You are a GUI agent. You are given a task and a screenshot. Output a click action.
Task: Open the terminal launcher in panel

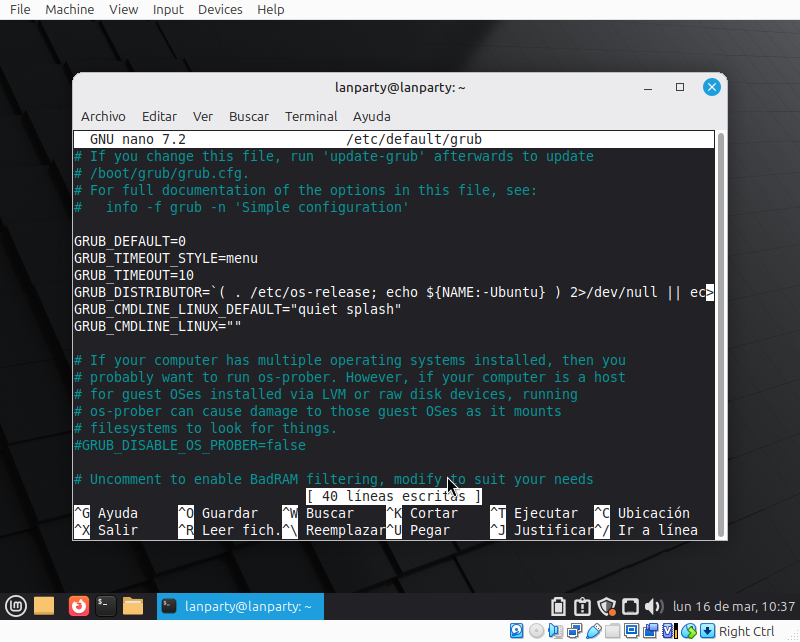pos(105,605)
